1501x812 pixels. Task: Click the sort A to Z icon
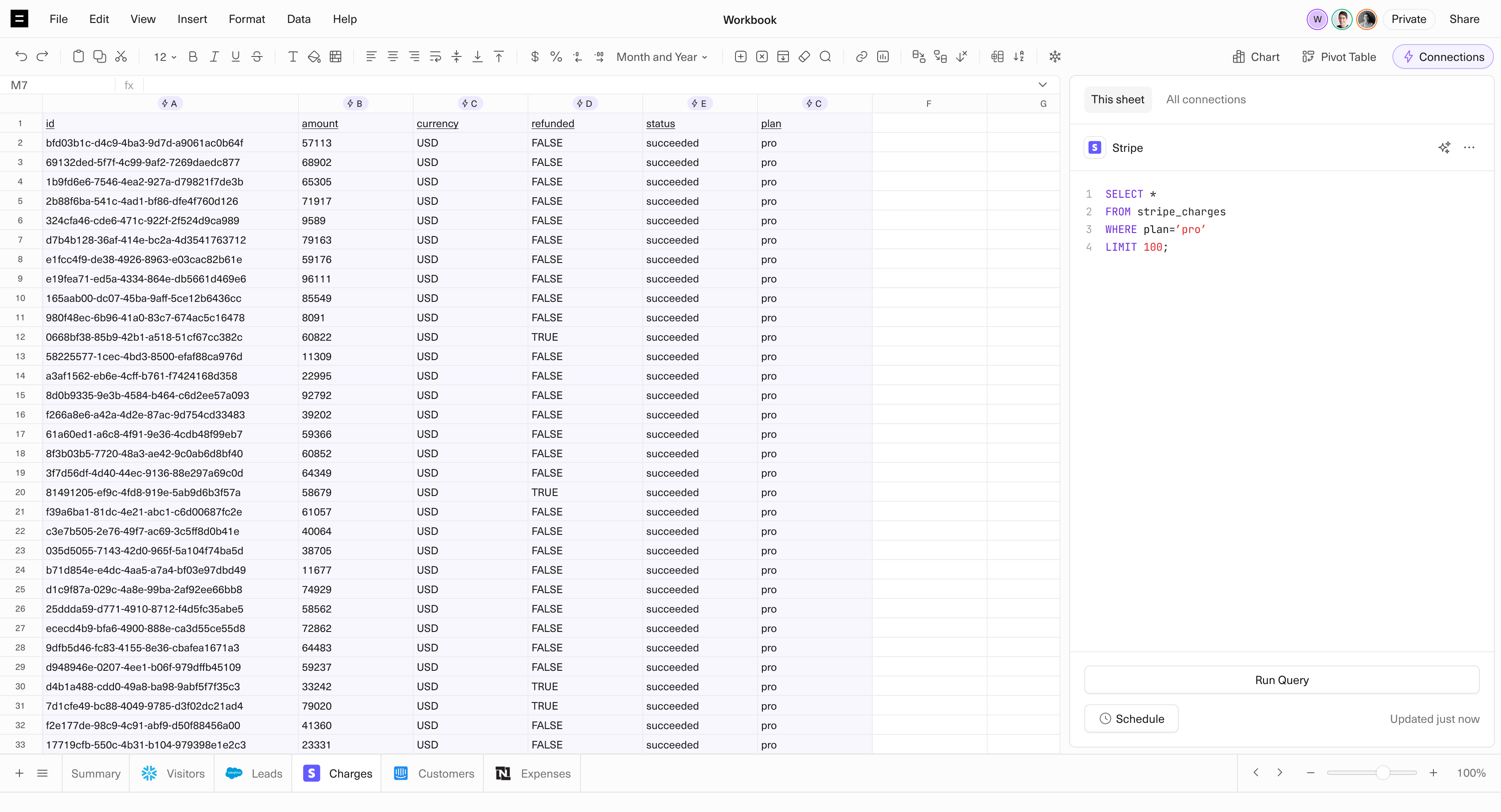click(x=1018, y=56)
